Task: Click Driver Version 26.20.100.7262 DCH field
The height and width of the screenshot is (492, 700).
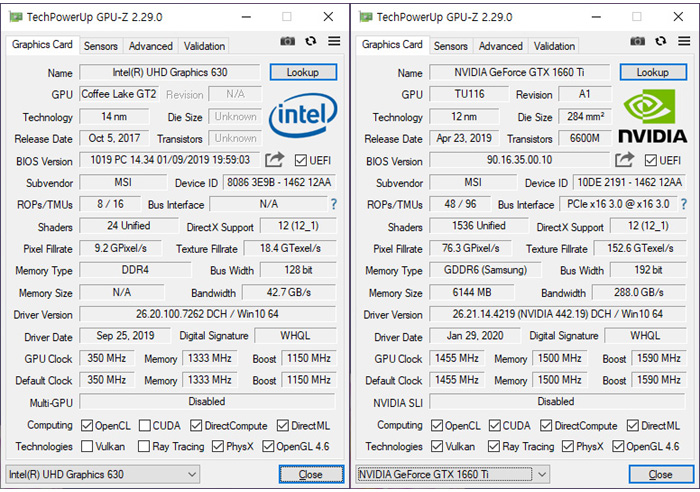Action: pos(208,314)
